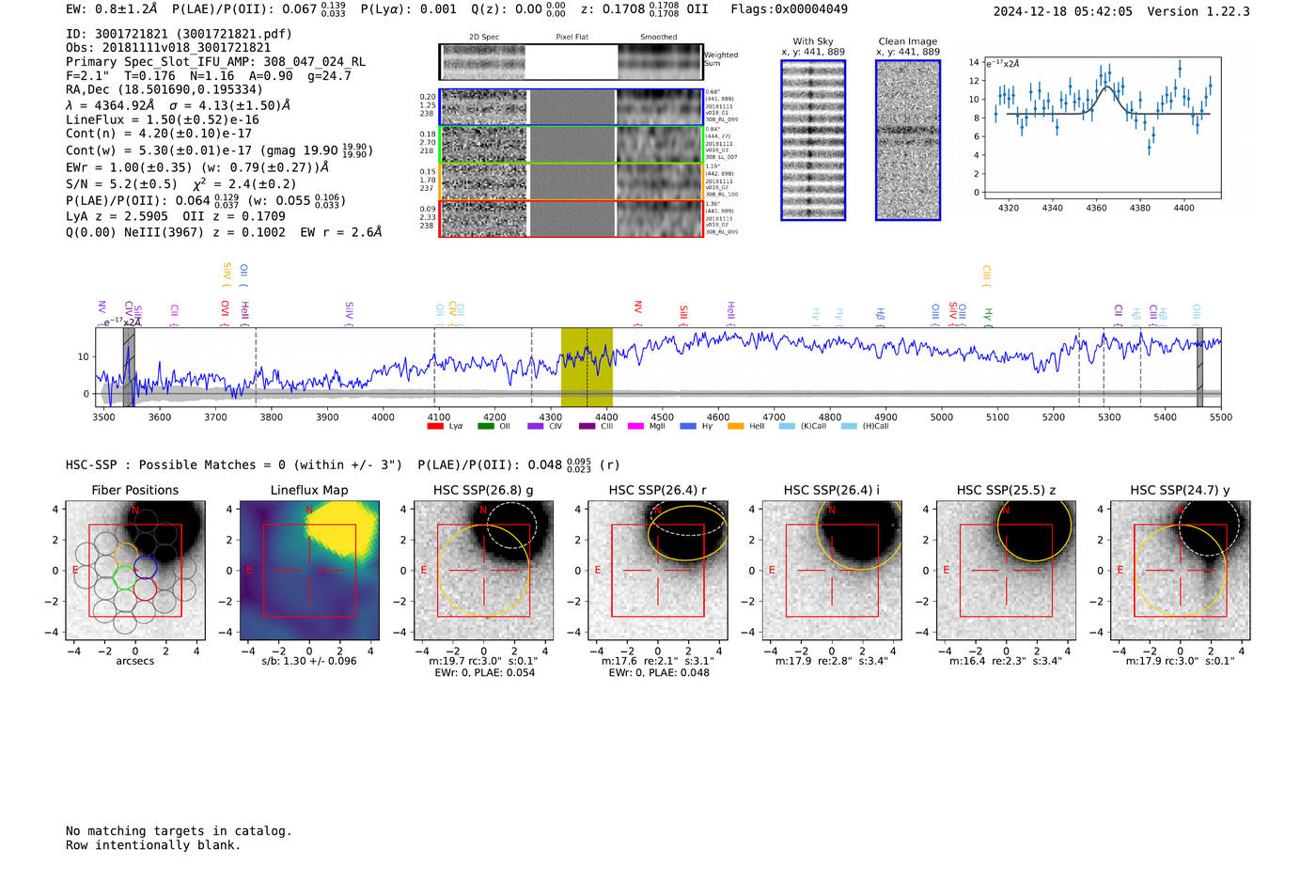Click the 'Row intentionally blank.' text
Image resolution: width=1316 pixels, height=896 pixels.
pos(153,845)
